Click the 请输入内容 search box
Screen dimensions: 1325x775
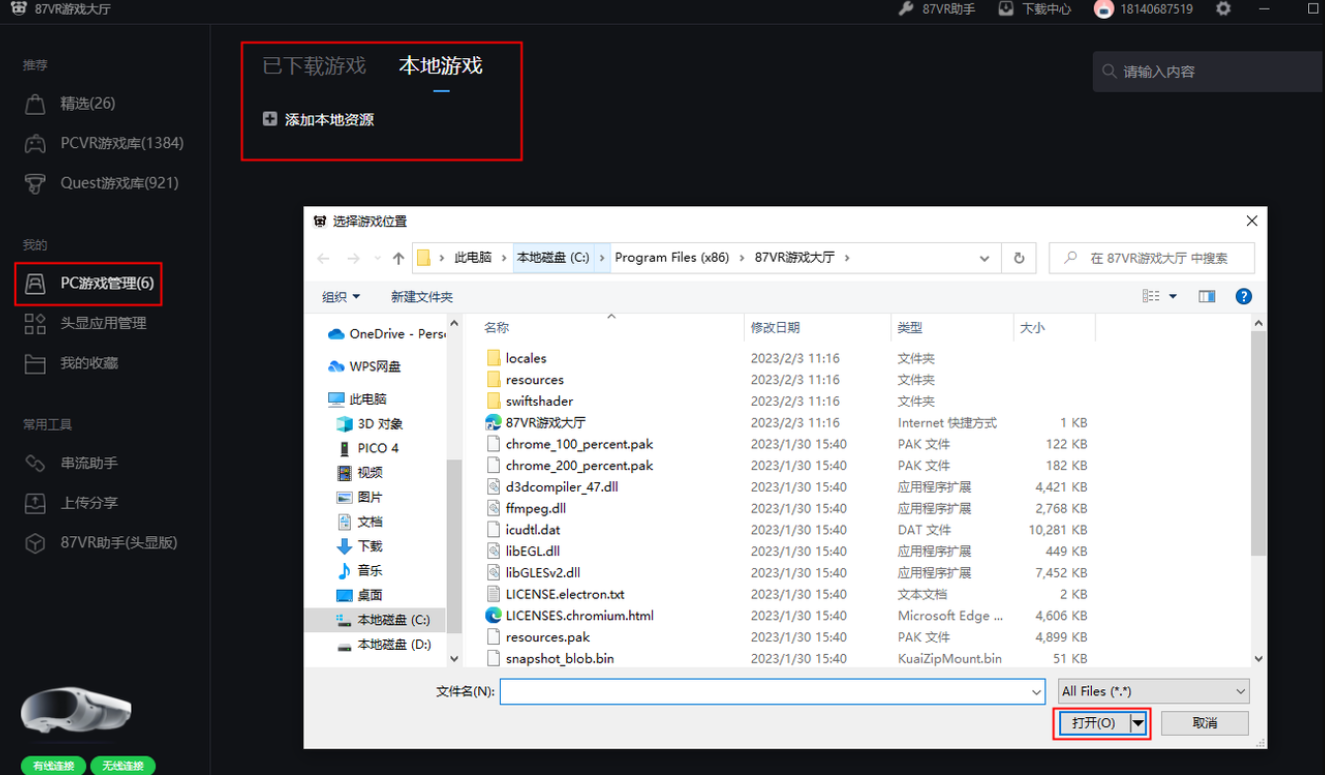[1207, 72]
